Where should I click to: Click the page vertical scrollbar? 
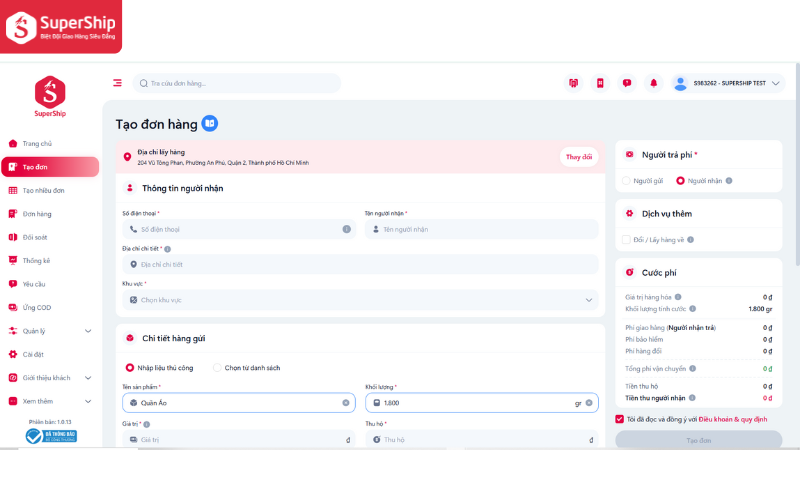(797, 163)
